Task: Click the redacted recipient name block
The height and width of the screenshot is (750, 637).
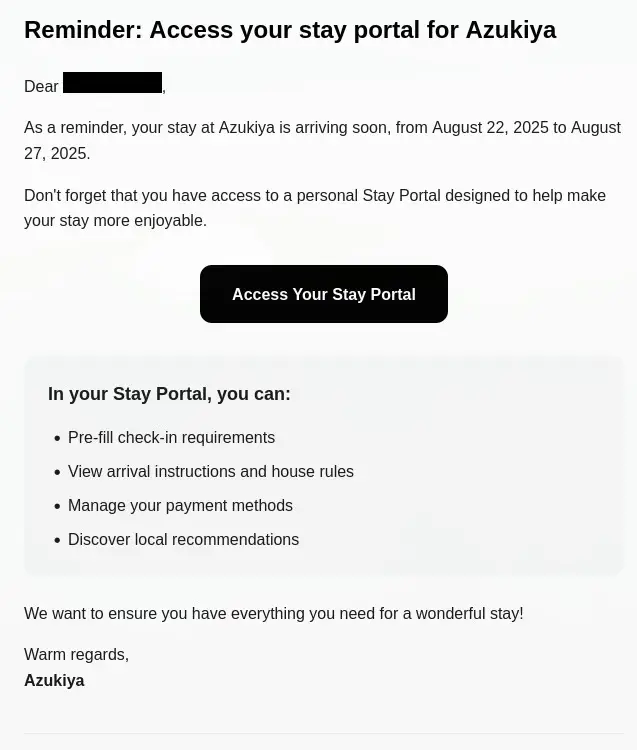Action: tap(112, 83)
